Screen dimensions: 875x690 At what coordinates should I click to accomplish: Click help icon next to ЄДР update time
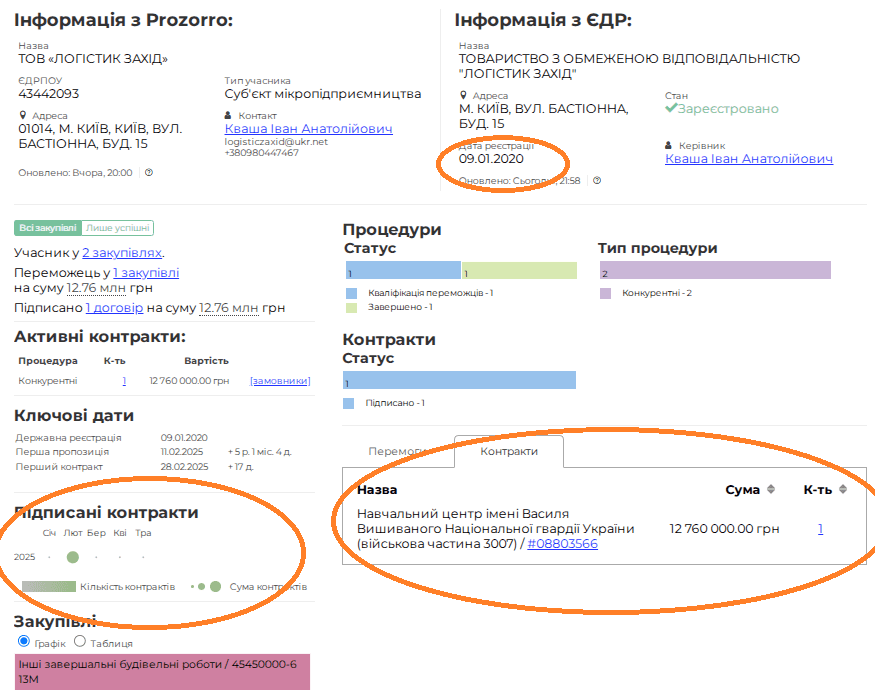coord(597,181)
